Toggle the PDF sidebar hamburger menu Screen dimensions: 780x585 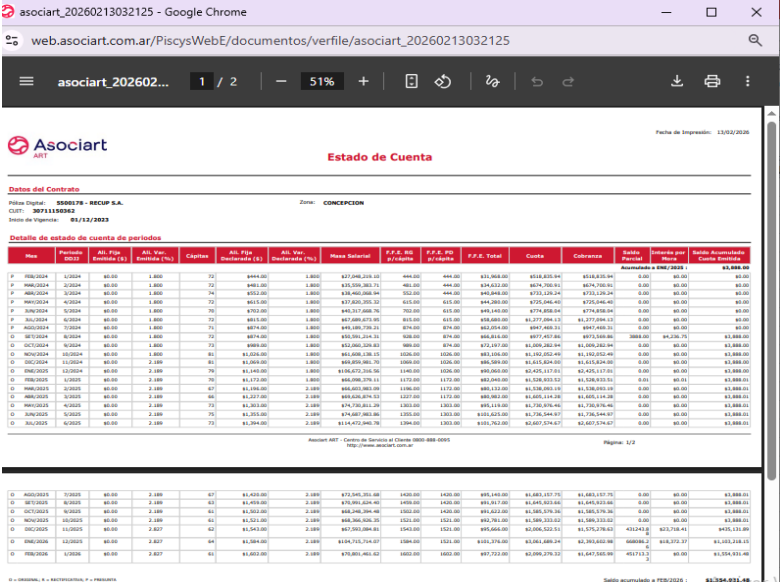point(27,81)
